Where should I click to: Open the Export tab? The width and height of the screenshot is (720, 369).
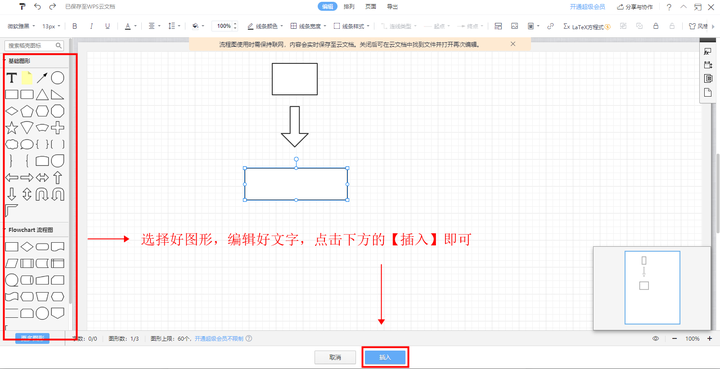click(392, 6)
